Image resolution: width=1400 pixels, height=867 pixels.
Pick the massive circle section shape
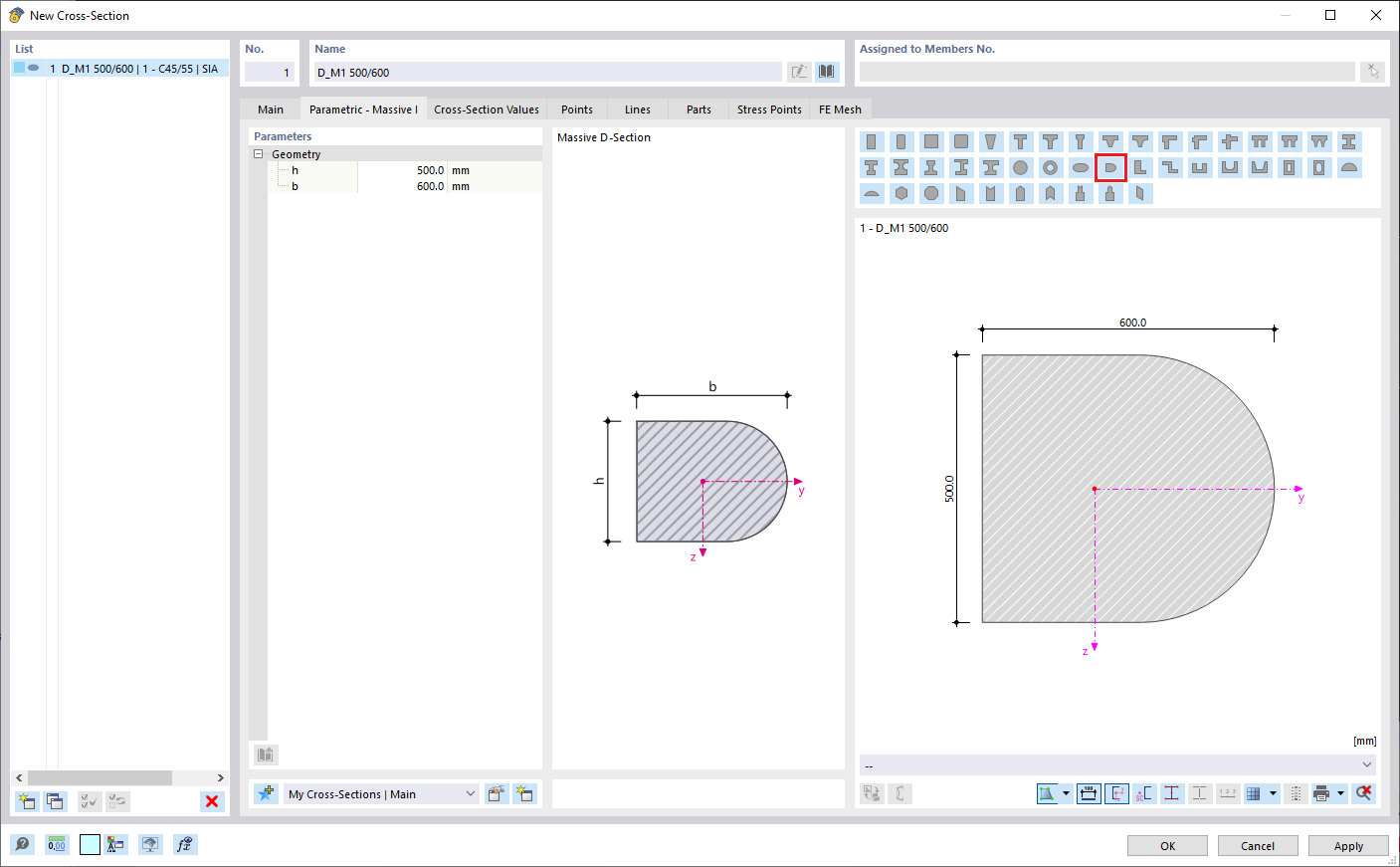click(x=1021, y=168)
